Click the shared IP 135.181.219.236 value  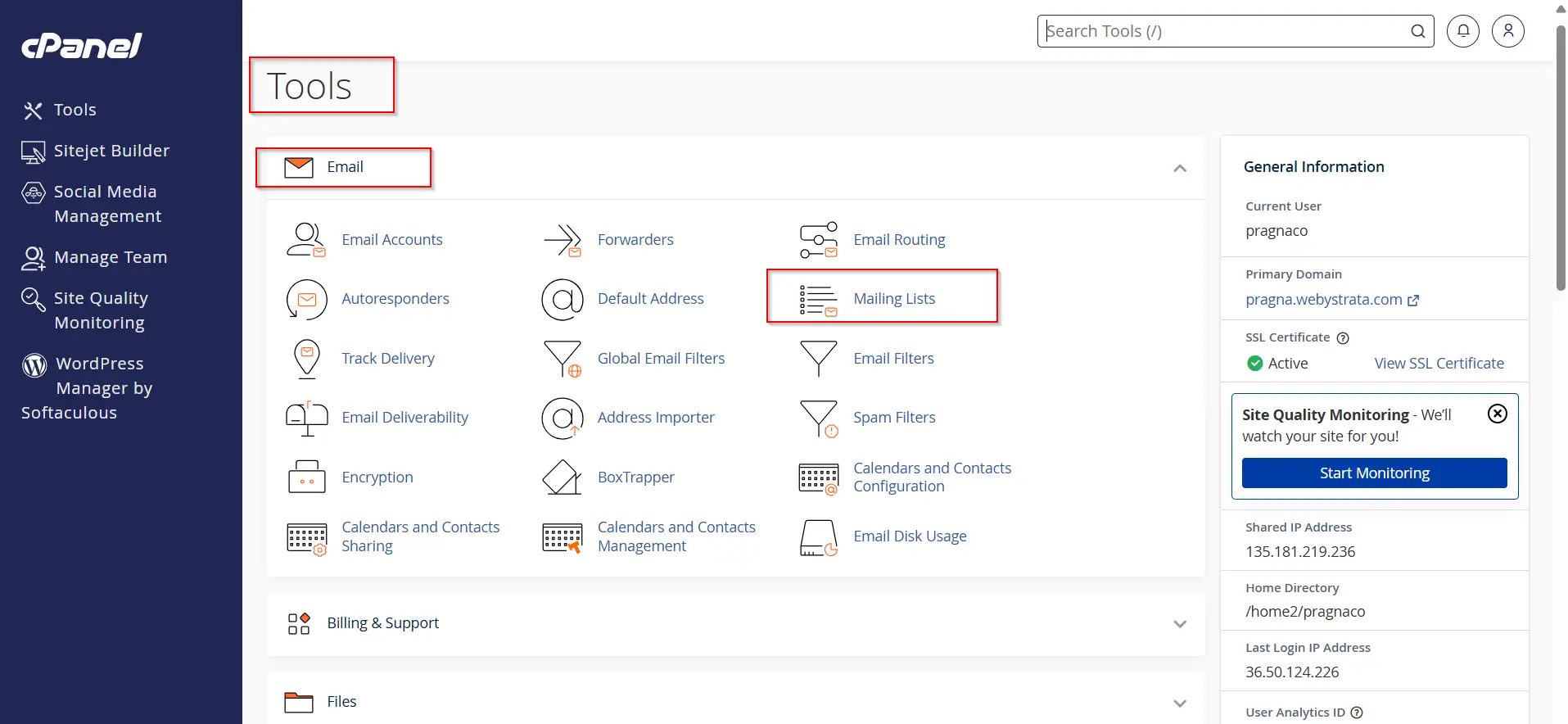tap(1300, 552)
